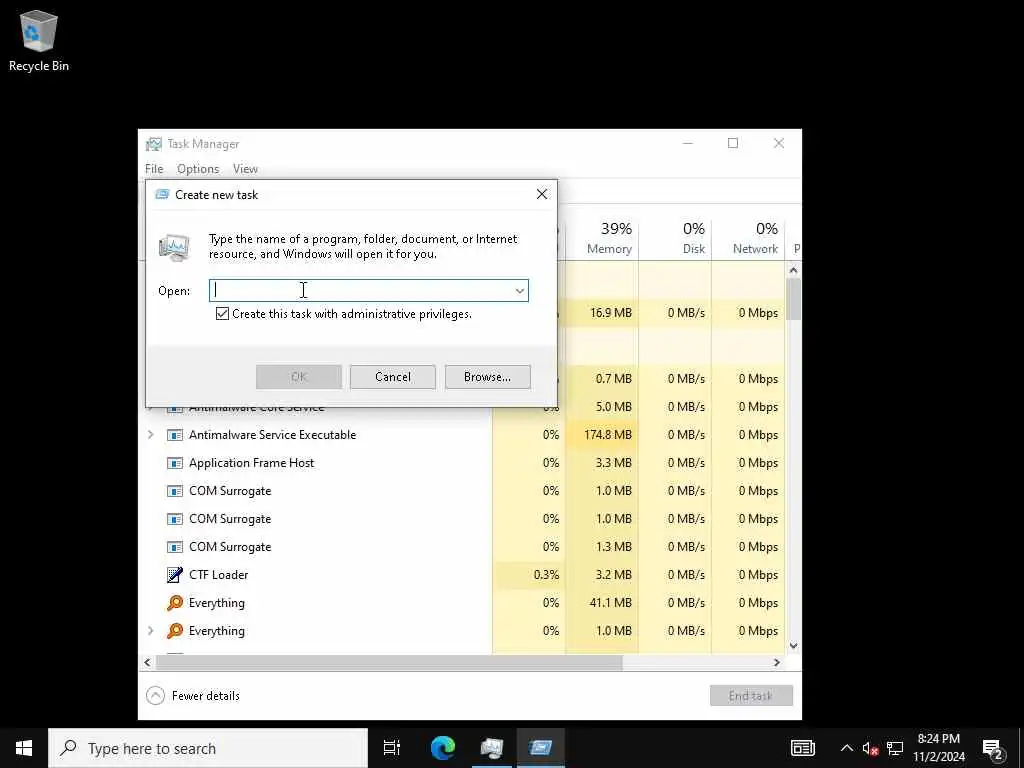
Task: Click the 41.1 MB memory value
Action: (x=611, y=603)
